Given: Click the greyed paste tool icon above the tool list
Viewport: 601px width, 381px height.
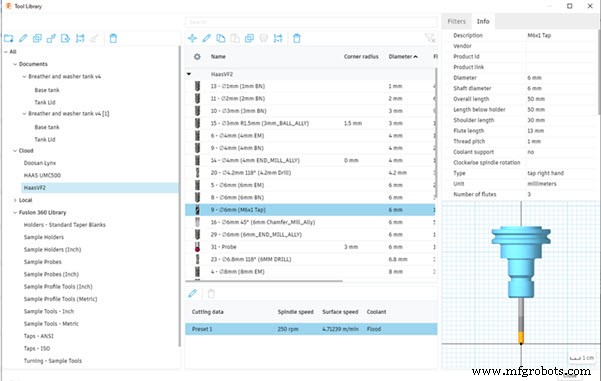Looking at the screenshot, I should [235, 38].
